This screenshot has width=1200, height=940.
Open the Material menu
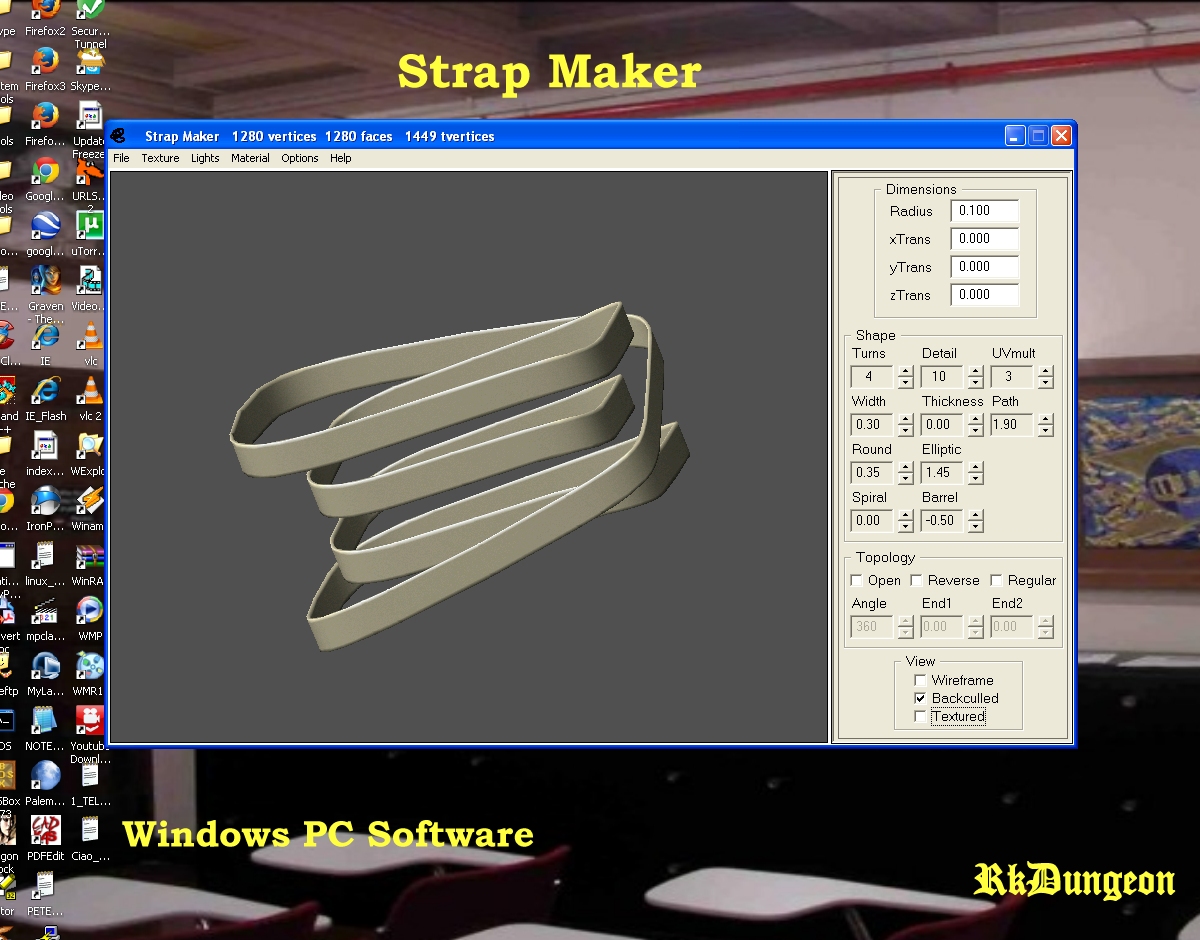[x=250, y=158]
